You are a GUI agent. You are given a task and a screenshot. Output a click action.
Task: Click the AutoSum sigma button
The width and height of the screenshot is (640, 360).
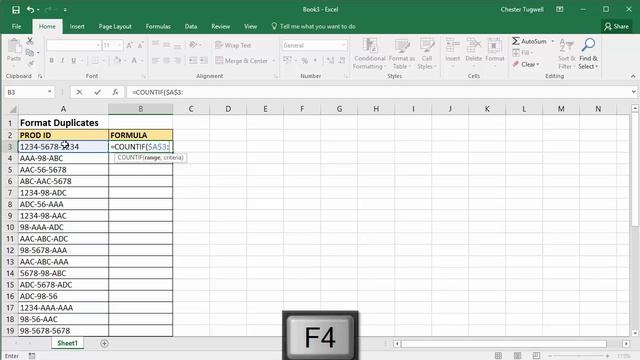tap(529, 41)
